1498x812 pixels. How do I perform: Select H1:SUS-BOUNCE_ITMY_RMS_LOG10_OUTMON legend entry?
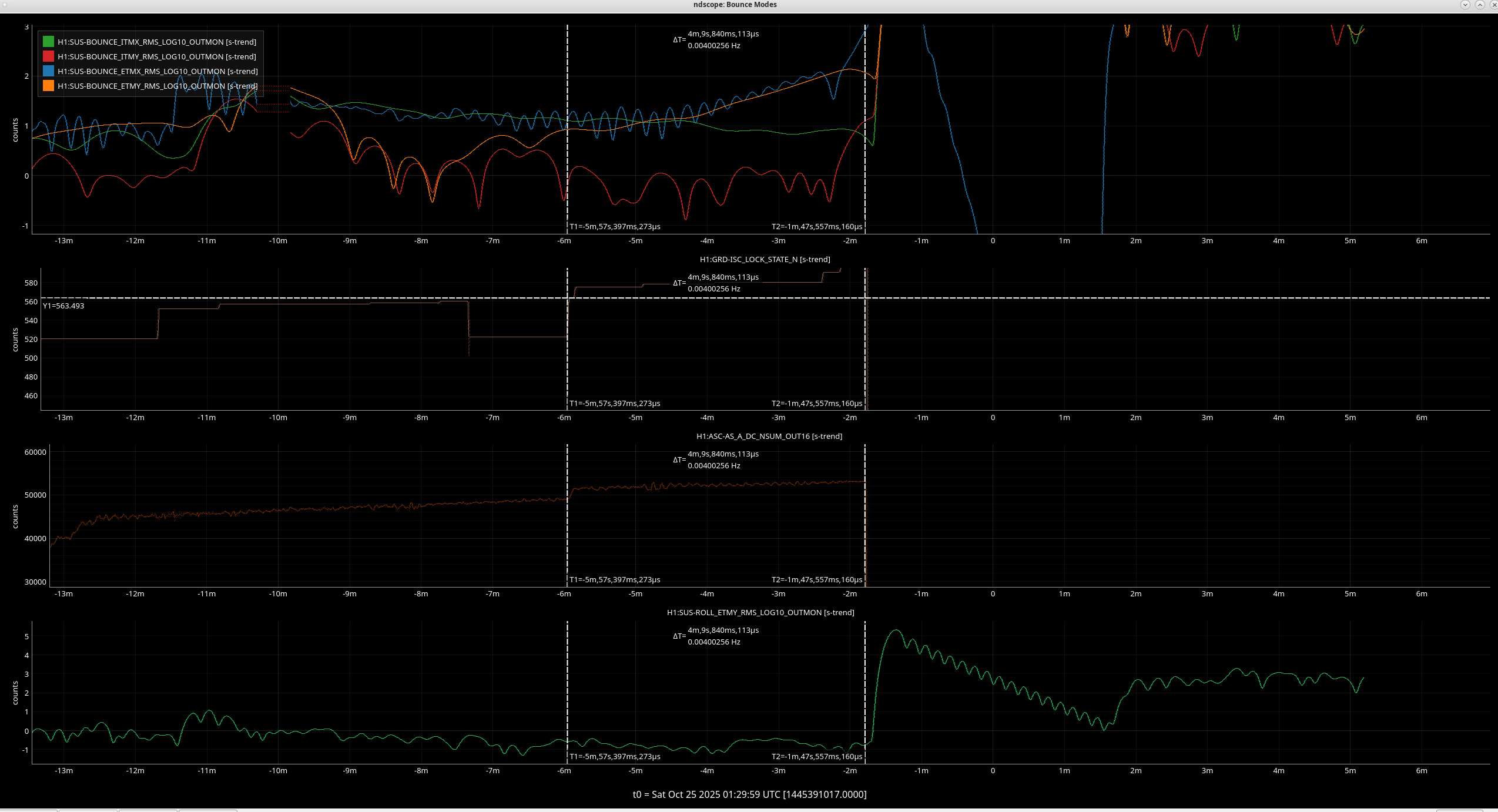point(156,56)
